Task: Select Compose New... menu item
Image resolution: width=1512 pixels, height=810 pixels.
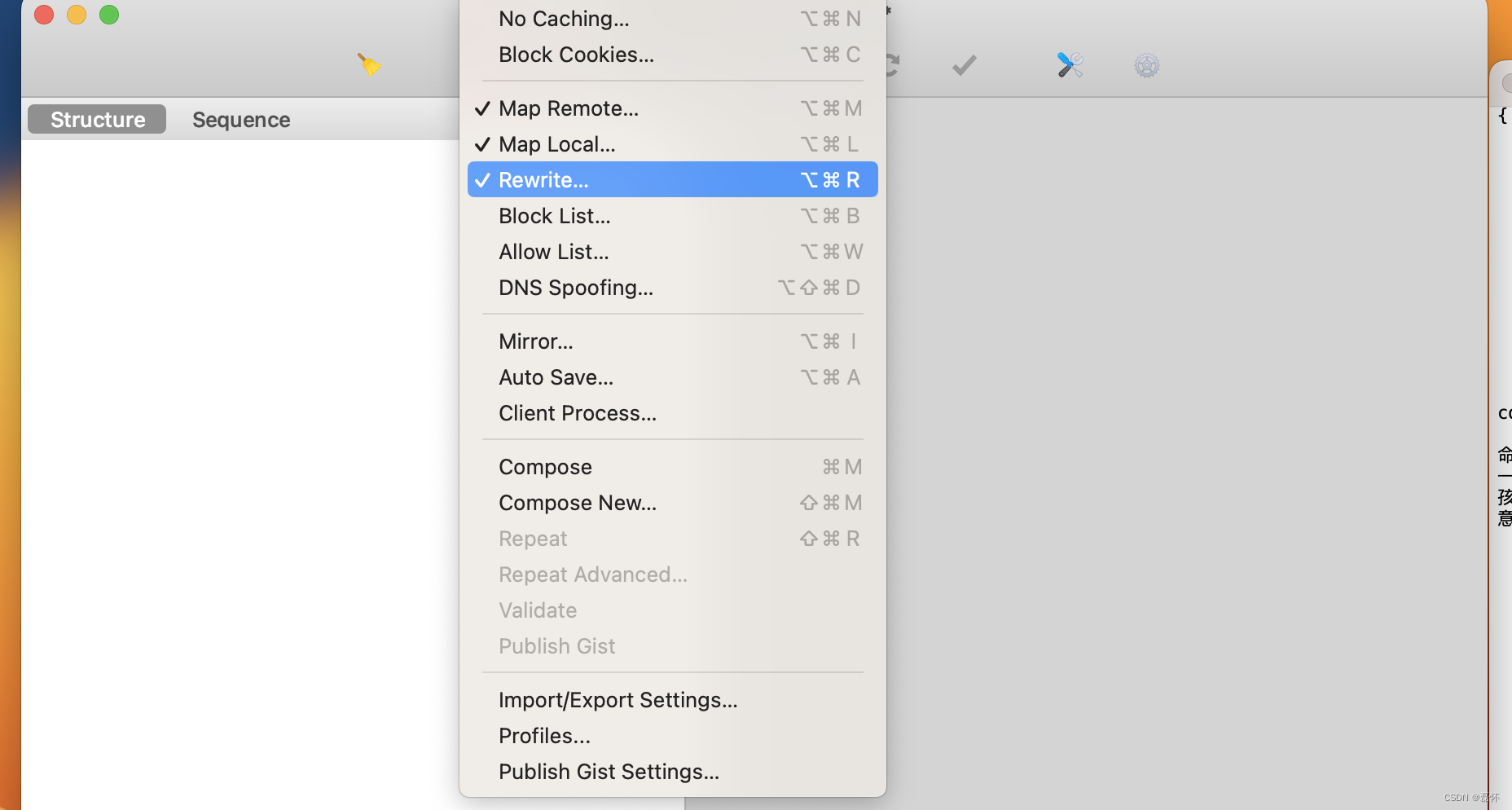Action: pyautogui.click(x=672, y=503)
